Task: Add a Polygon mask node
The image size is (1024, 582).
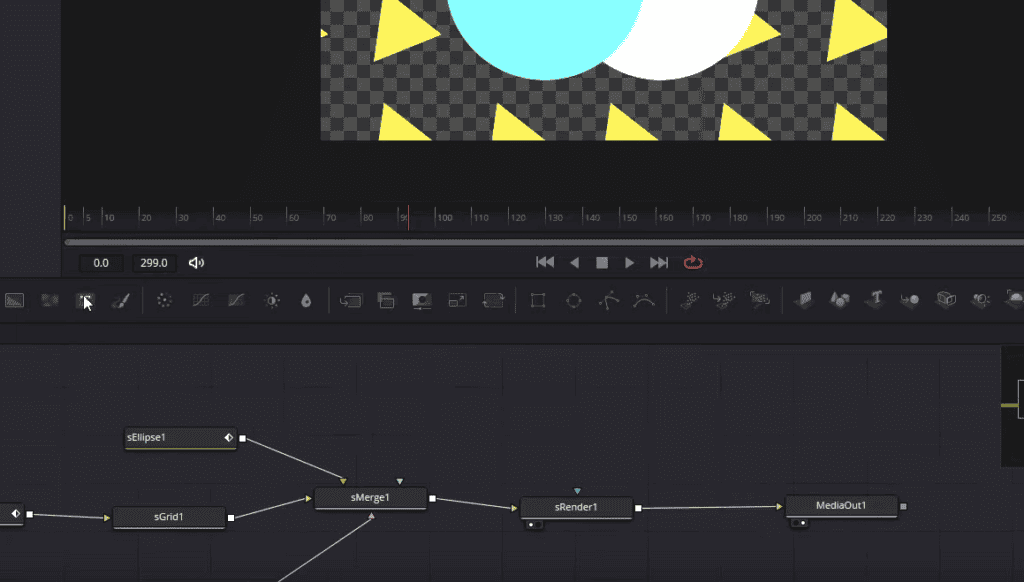Action: (609, 300)
